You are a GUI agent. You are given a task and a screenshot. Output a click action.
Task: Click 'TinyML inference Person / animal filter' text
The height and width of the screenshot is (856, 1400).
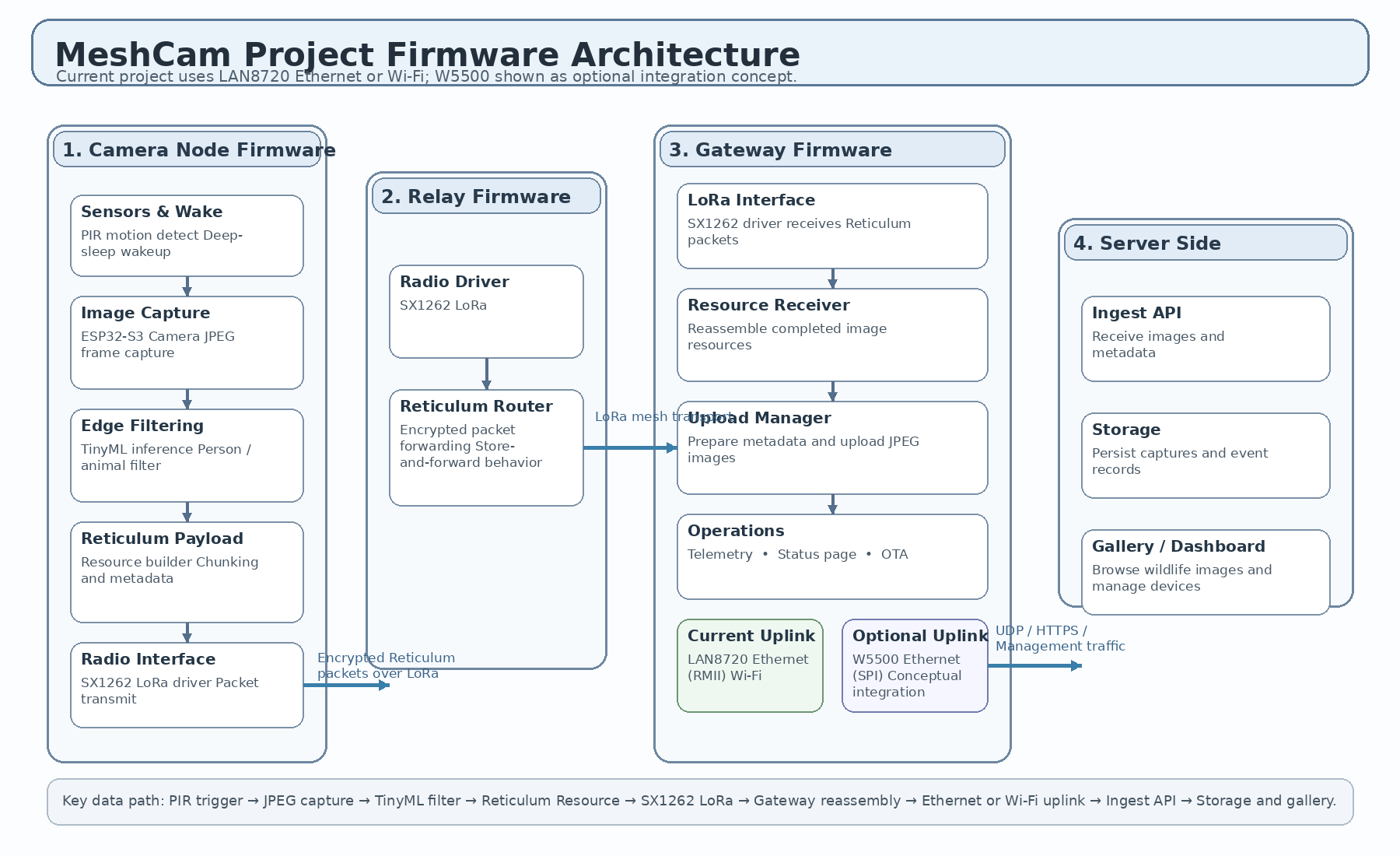166,457
